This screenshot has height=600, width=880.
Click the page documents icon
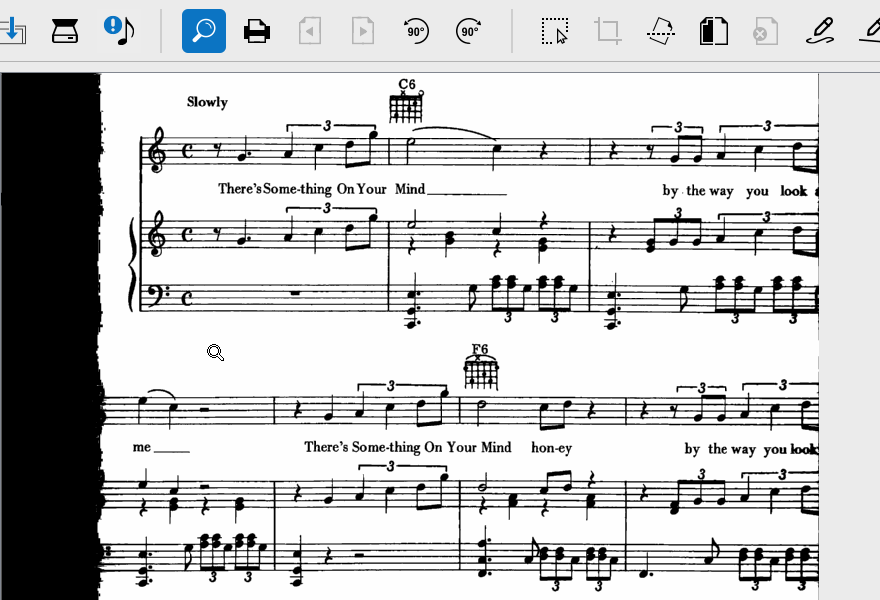pos(713,31)
